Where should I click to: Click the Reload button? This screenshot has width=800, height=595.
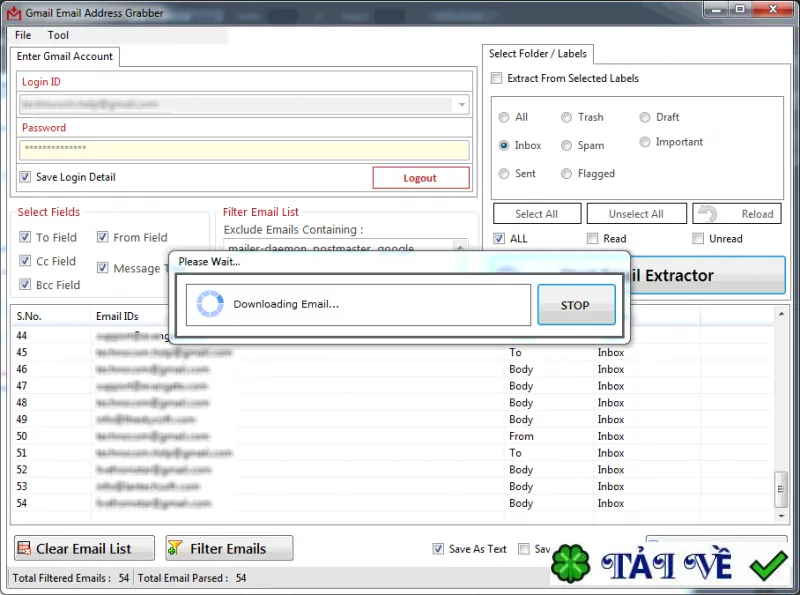(x=737, y=214)
